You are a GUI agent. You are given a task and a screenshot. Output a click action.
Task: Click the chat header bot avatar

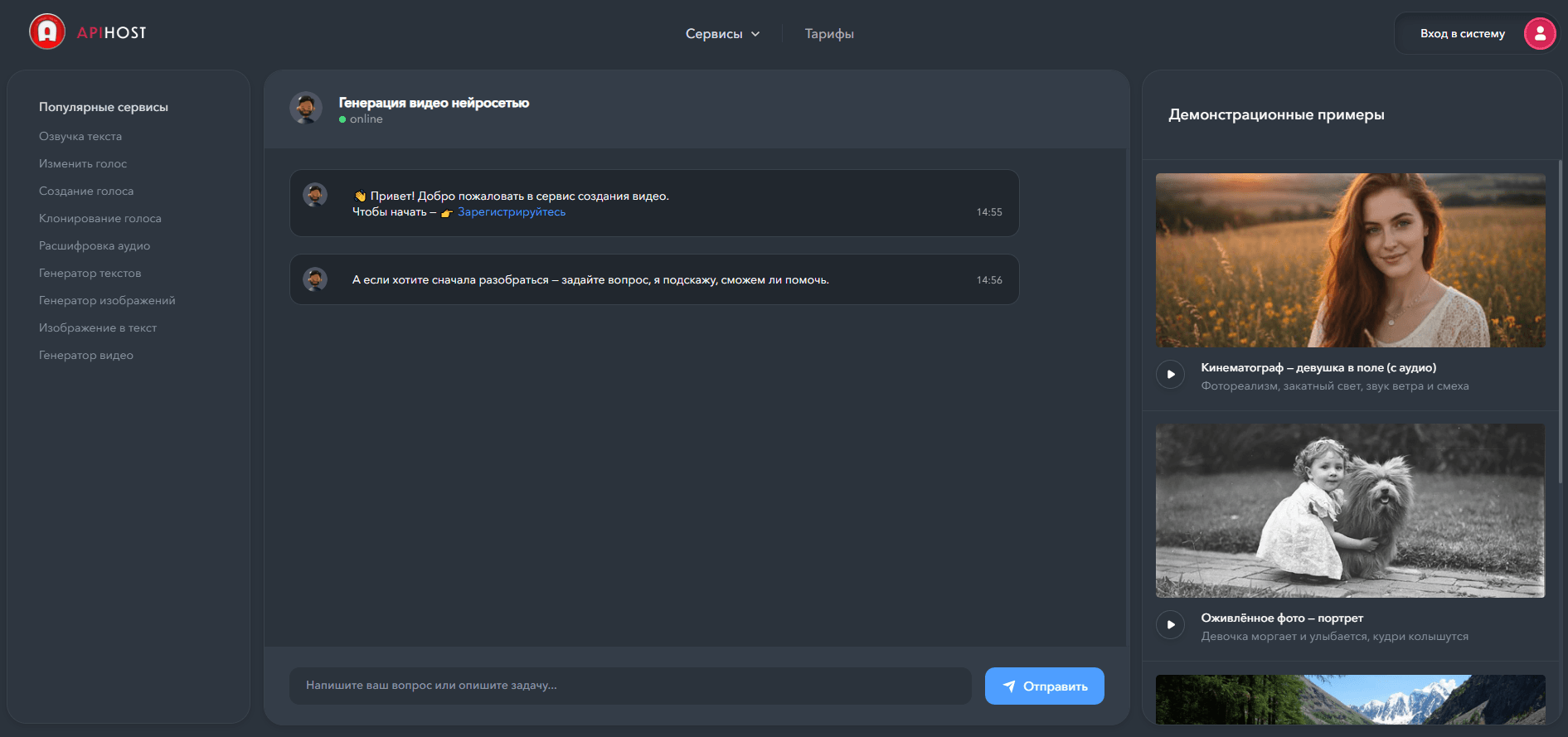coord(306,108)
